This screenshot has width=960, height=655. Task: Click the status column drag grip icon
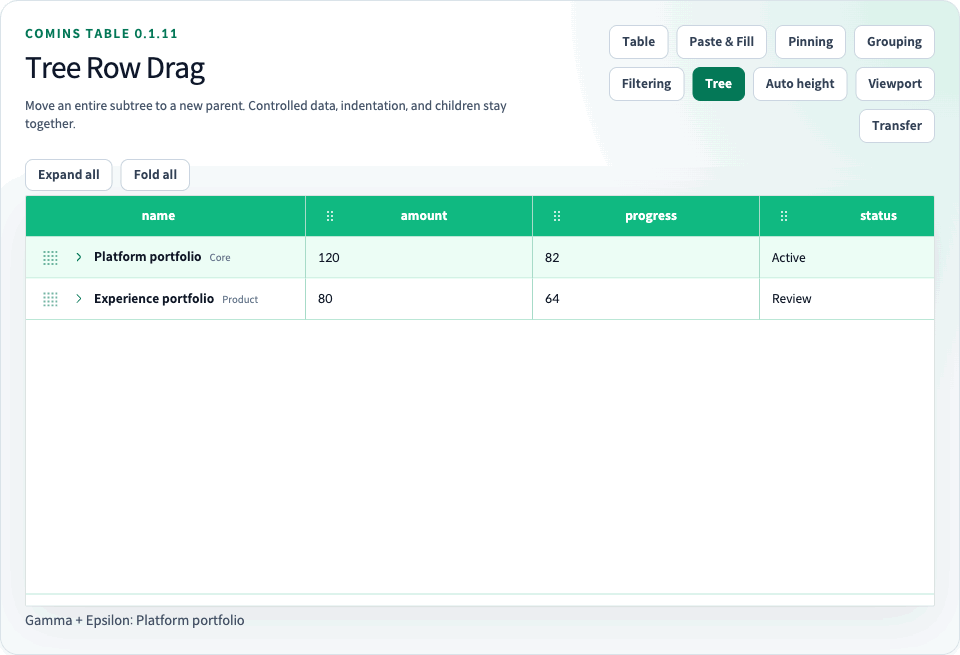coord(784,216)
